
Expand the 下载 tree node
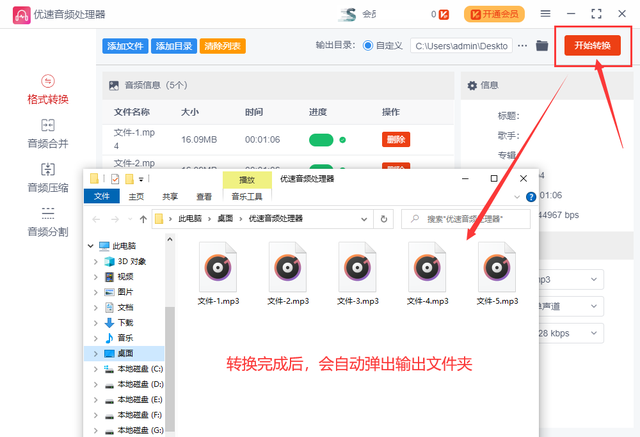[x=96, y=323]
